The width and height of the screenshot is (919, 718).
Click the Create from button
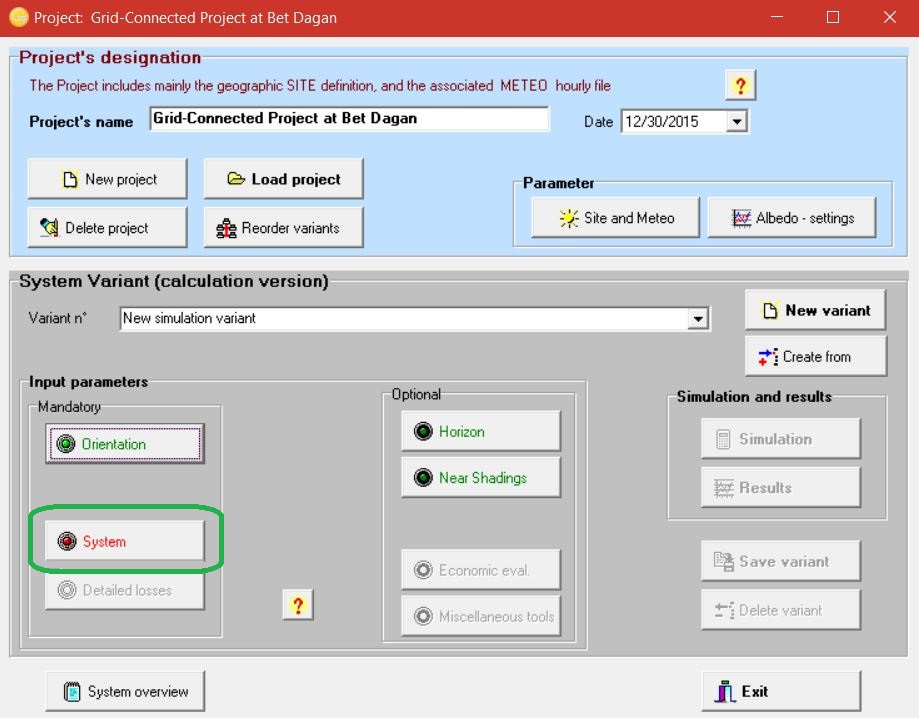point(815,356)
